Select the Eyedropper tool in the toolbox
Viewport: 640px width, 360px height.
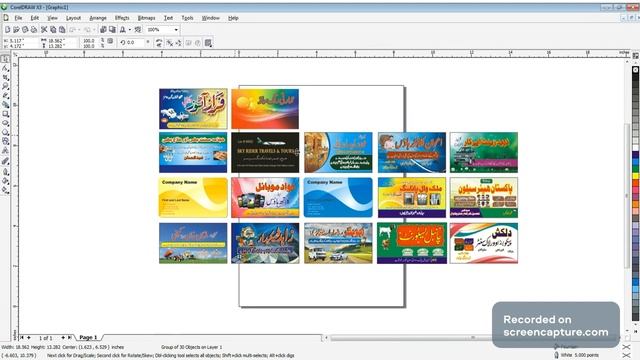pyautogui.click(x=5, y=171)
